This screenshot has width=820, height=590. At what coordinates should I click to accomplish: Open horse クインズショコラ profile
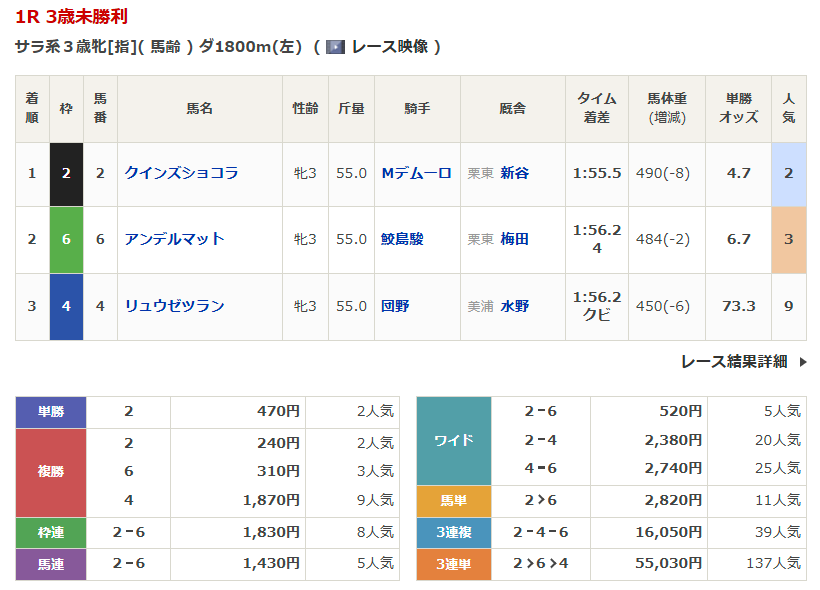(x=181, y=173)
